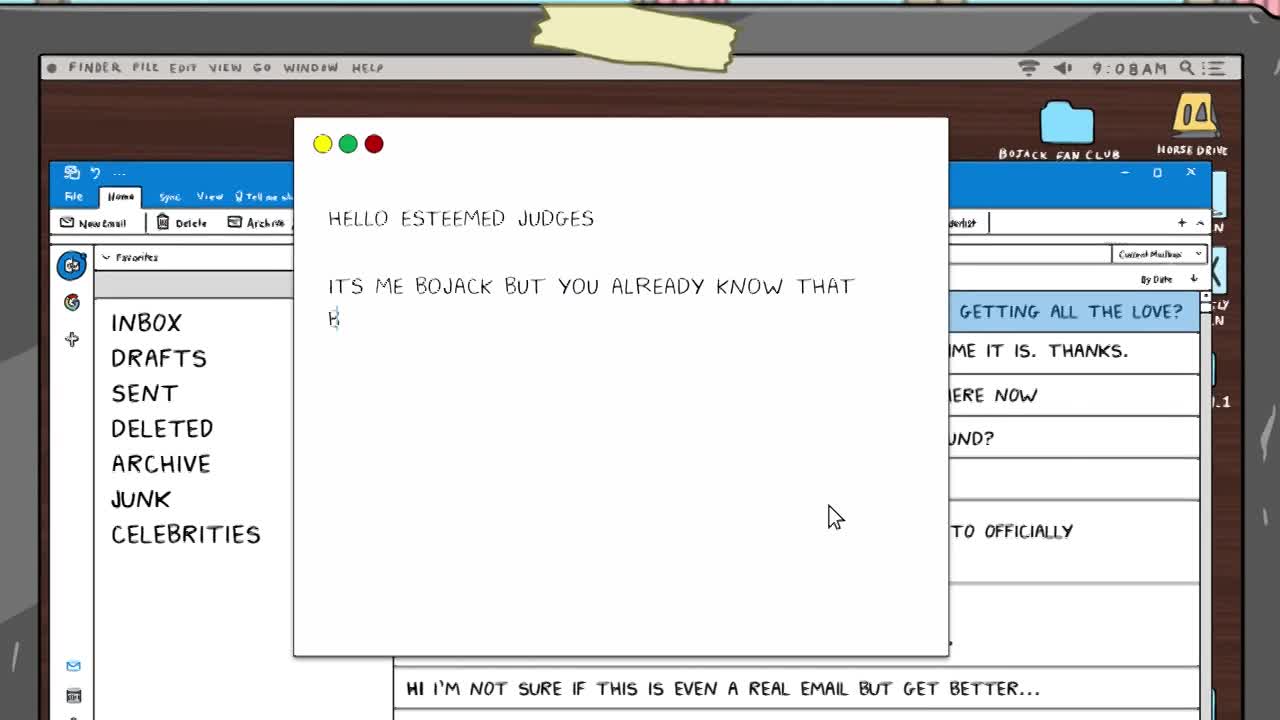
Task: Click the yellow button on the note window
Action: click(322, 144)
